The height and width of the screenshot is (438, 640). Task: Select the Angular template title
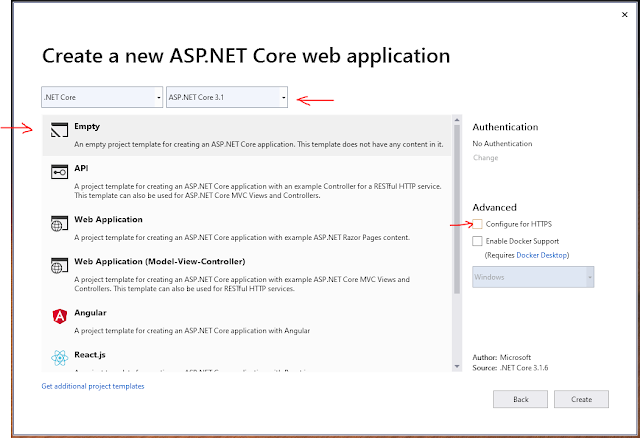pyautogui.click(x=91, y=312)
